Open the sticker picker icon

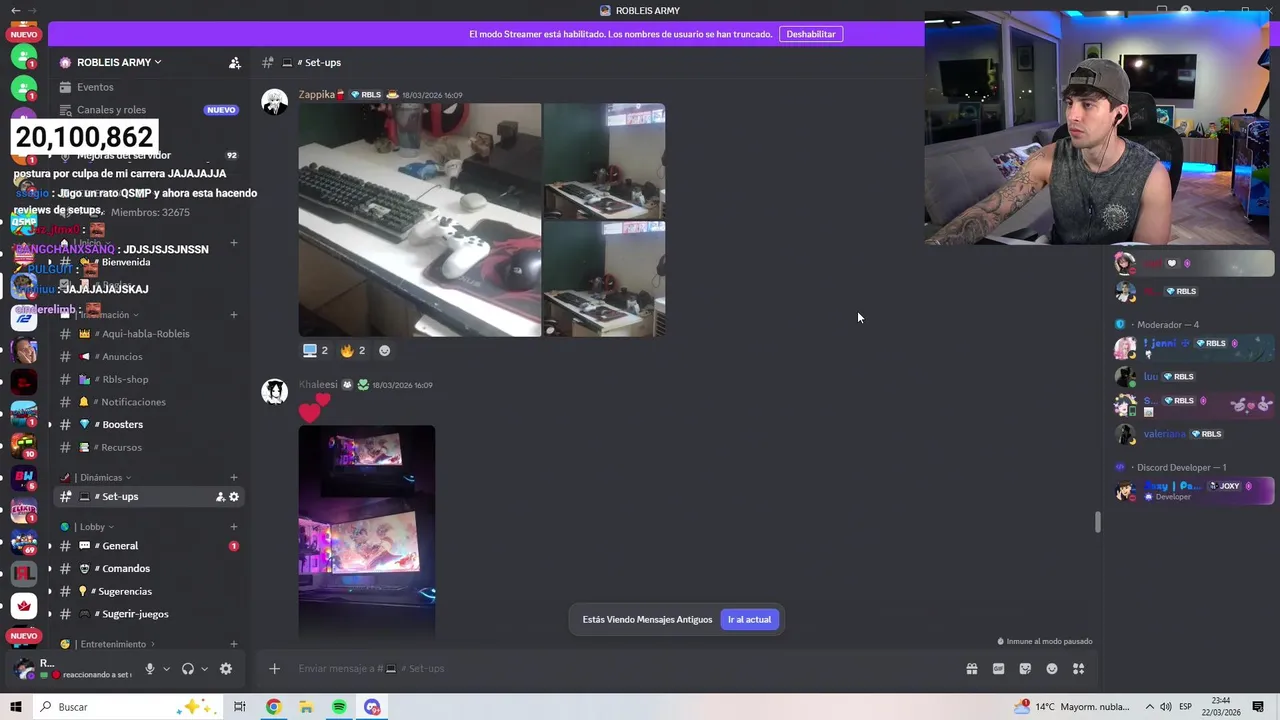tap(1025, 669)
